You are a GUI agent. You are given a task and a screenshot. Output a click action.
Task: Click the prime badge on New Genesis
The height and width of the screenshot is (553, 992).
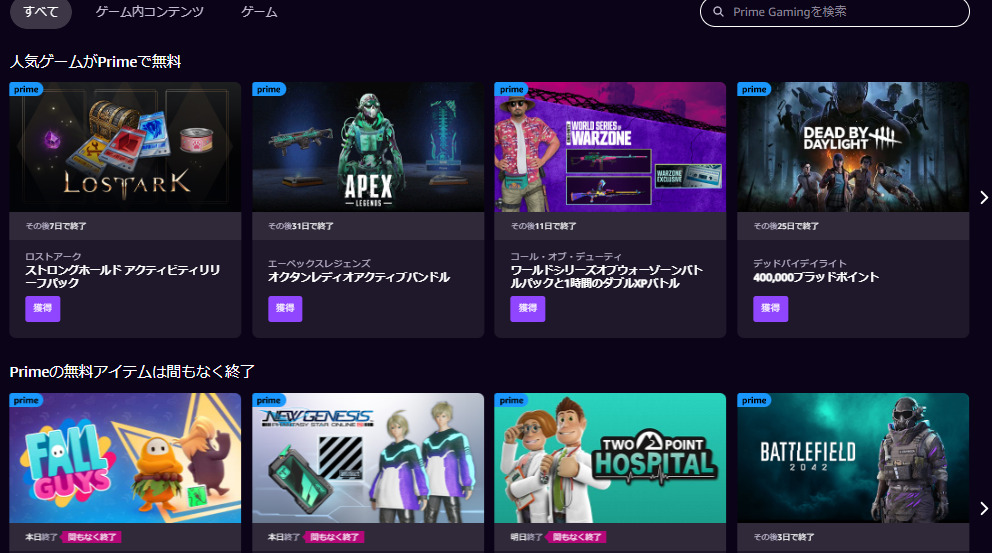click(269, 401)
